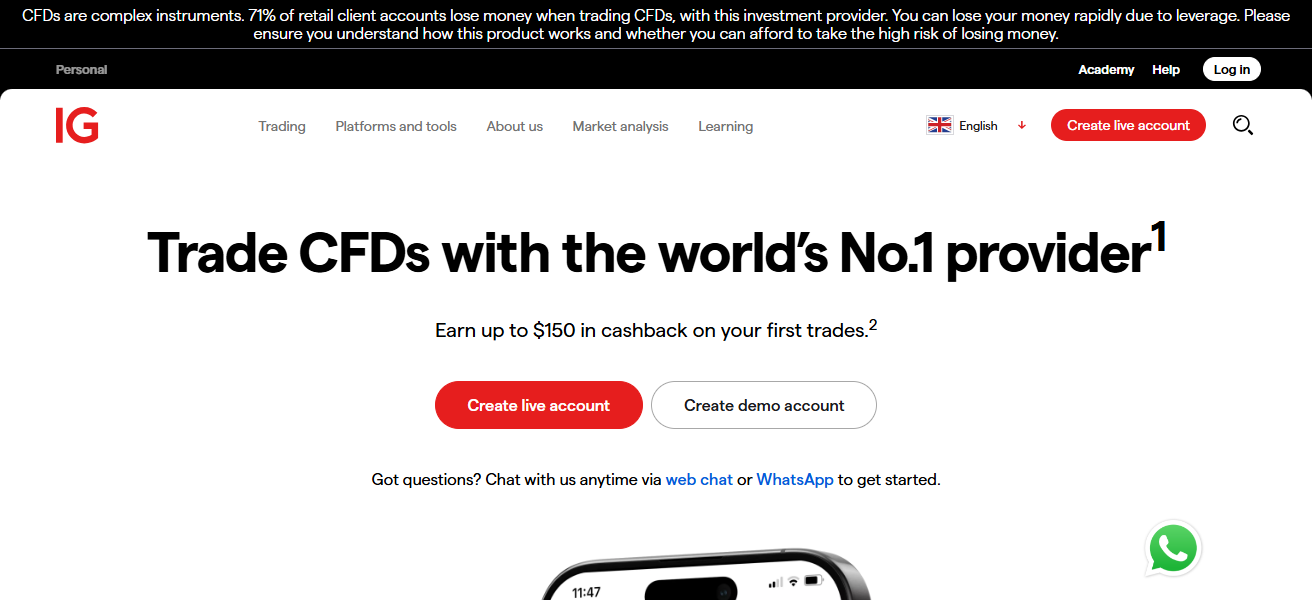Open the WhatsApp text link
The width and height of the screenshot is (1312, 600).
795,479
